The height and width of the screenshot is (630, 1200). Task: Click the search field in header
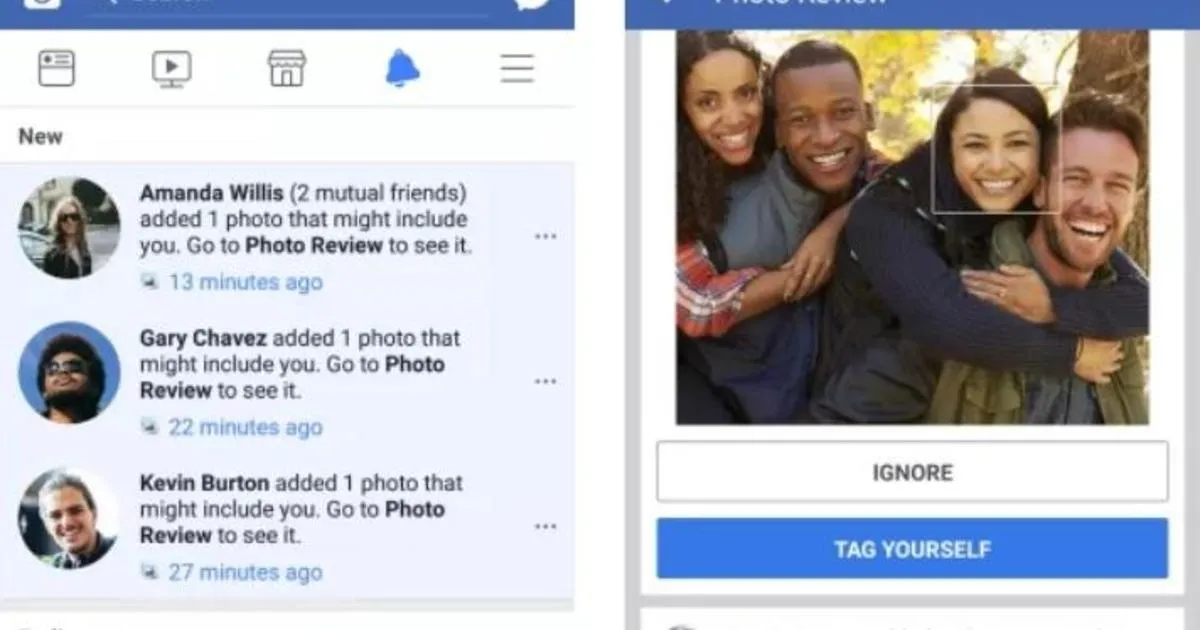point(290,5)
